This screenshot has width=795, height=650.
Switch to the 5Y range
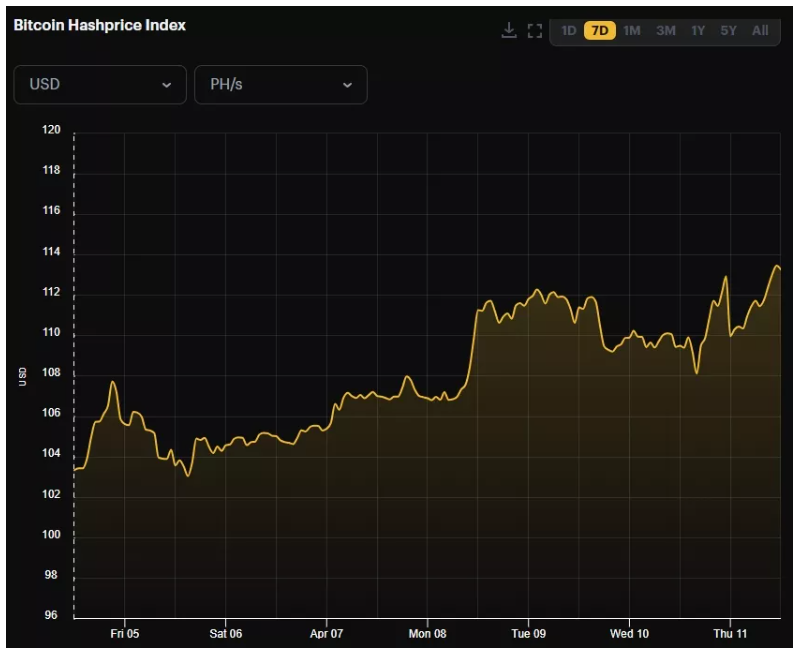tap(728, 31)
